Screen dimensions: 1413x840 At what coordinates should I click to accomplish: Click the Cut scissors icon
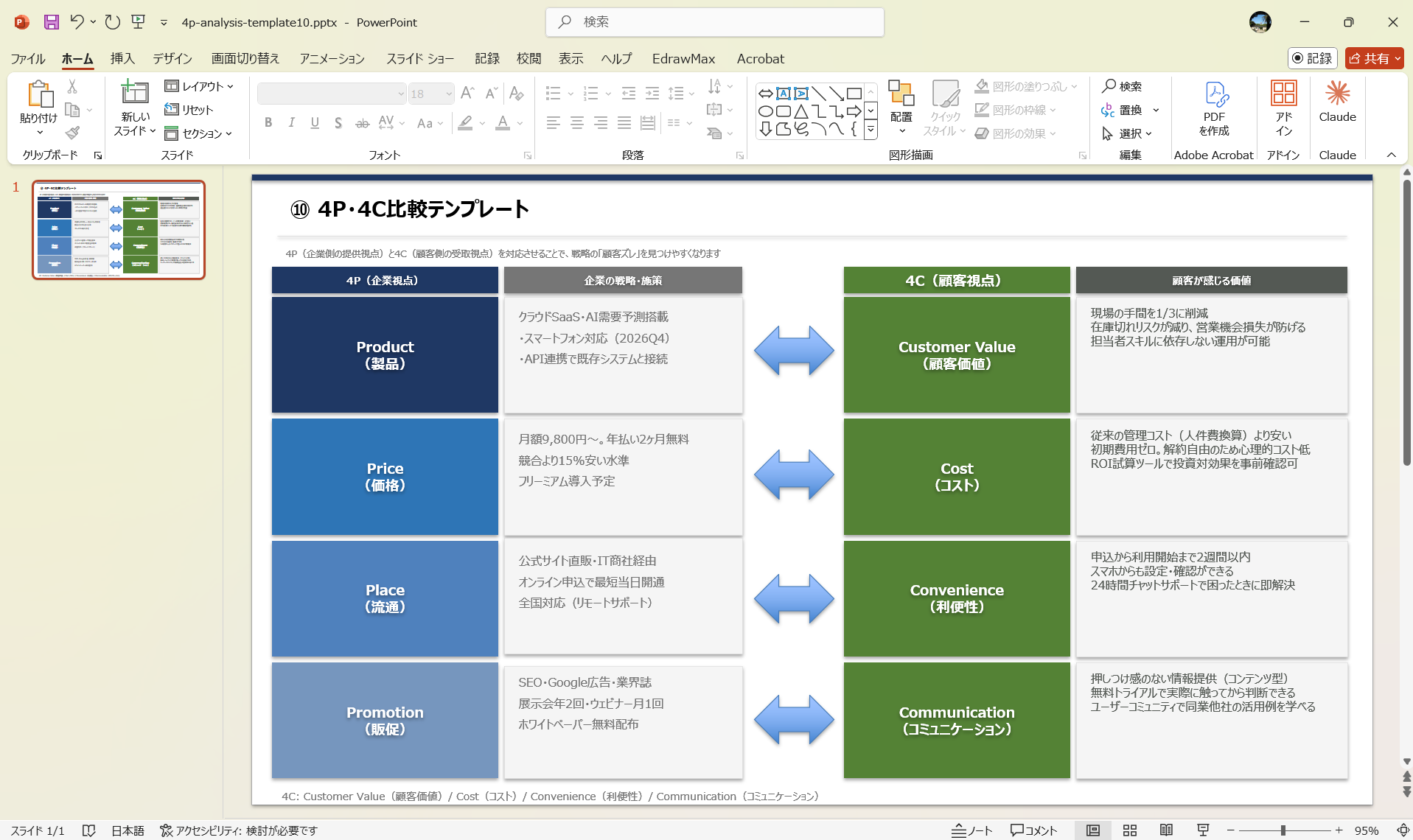pos(72,86)
